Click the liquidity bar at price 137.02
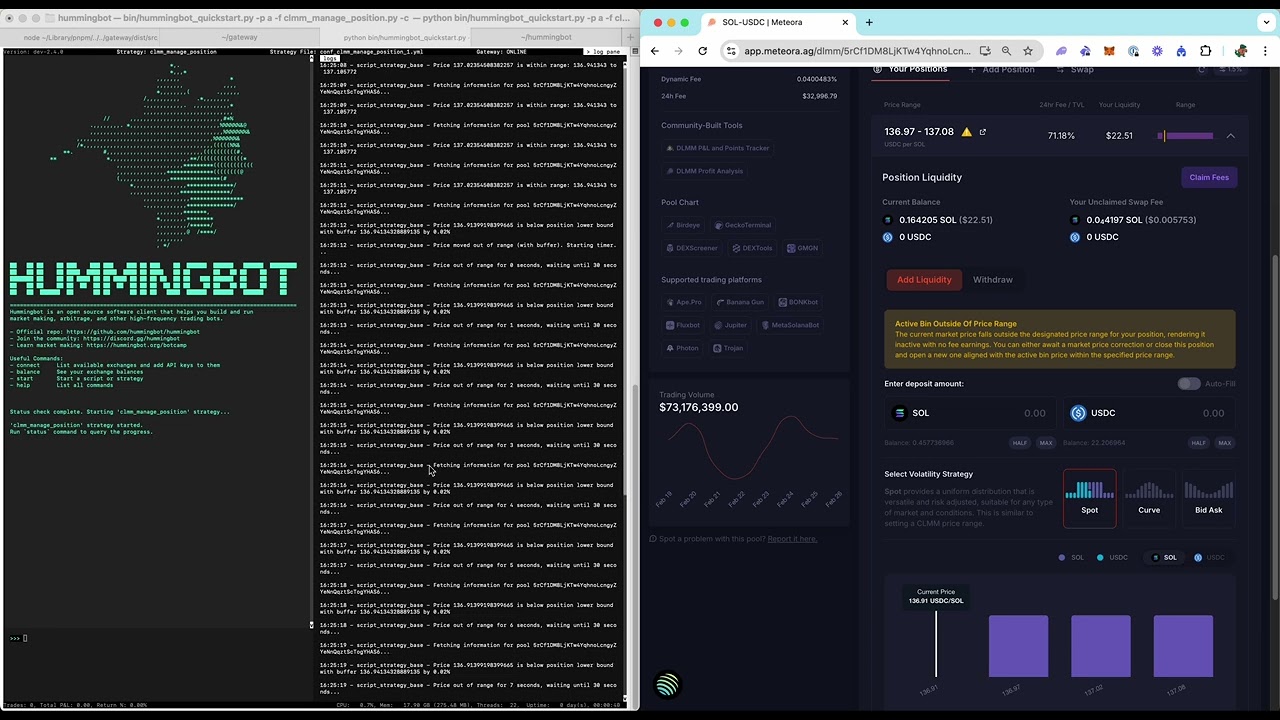 click(x=1100, y=646)
